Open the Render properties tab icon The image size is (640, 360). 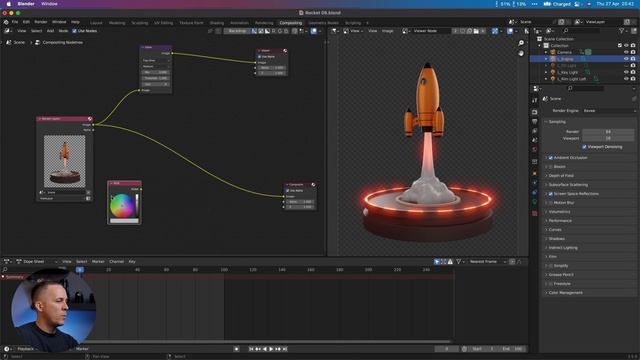tap(535, 112)
